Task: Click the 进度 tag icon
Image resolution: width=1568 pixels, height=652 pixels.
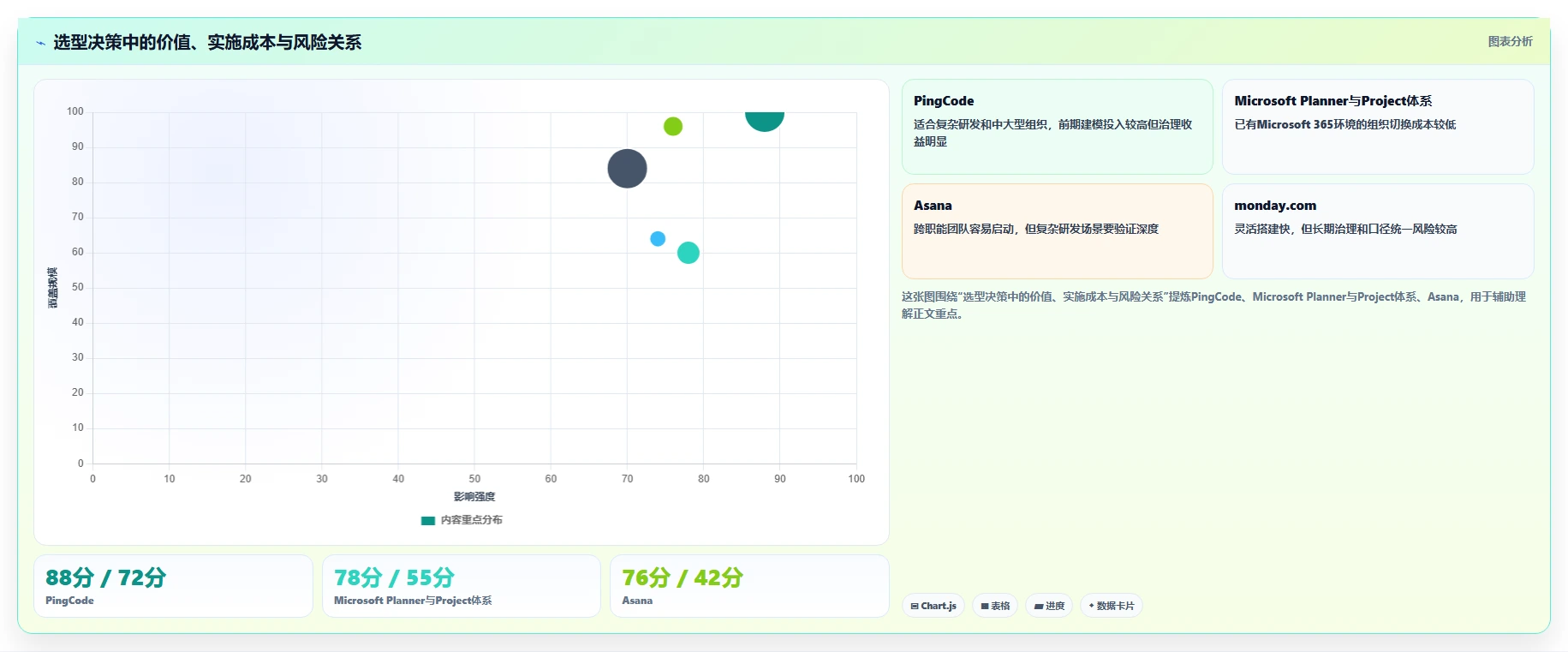Action: [1039, 606]
